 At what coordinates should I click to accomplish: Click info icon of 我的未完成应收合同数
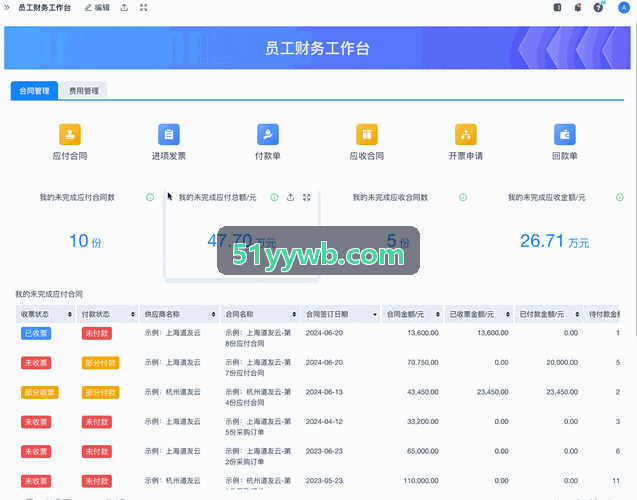click(x=463, y=197)
